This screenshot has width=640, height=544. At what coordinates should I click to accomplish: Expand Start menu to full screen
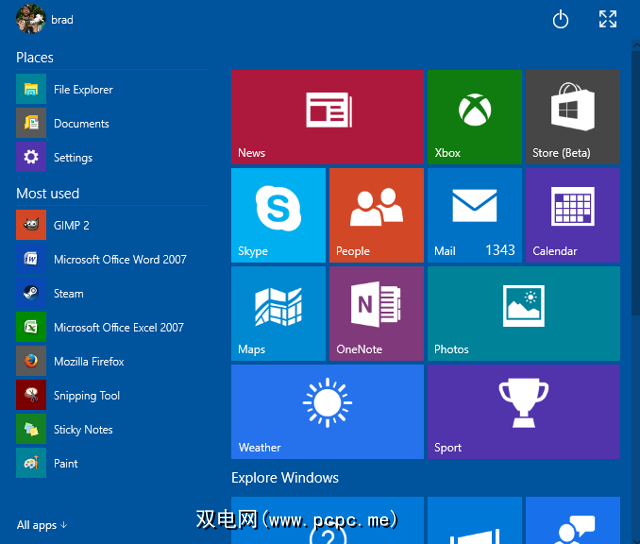click(x=608, y=19)
